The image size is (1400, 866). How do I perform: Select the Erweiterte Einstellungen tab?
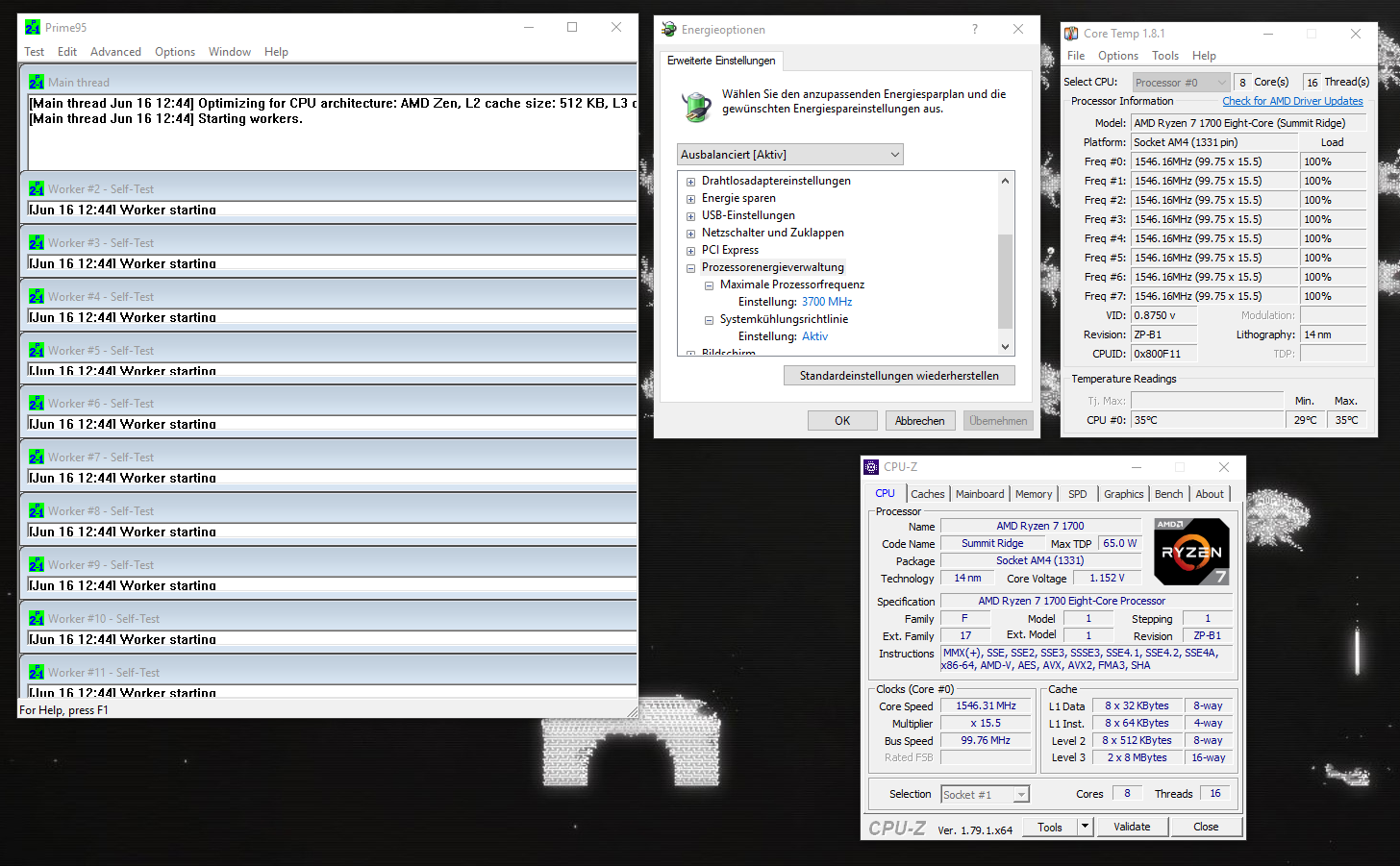721,61
